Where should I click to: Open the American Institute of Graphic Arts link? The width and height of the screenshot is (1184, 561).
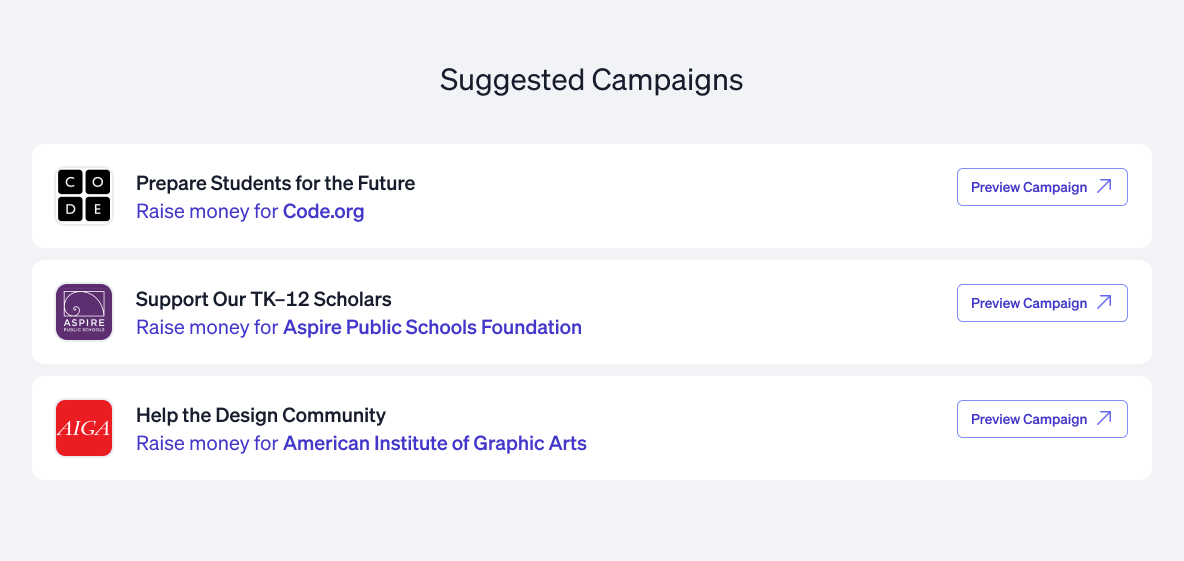[435, 443]
